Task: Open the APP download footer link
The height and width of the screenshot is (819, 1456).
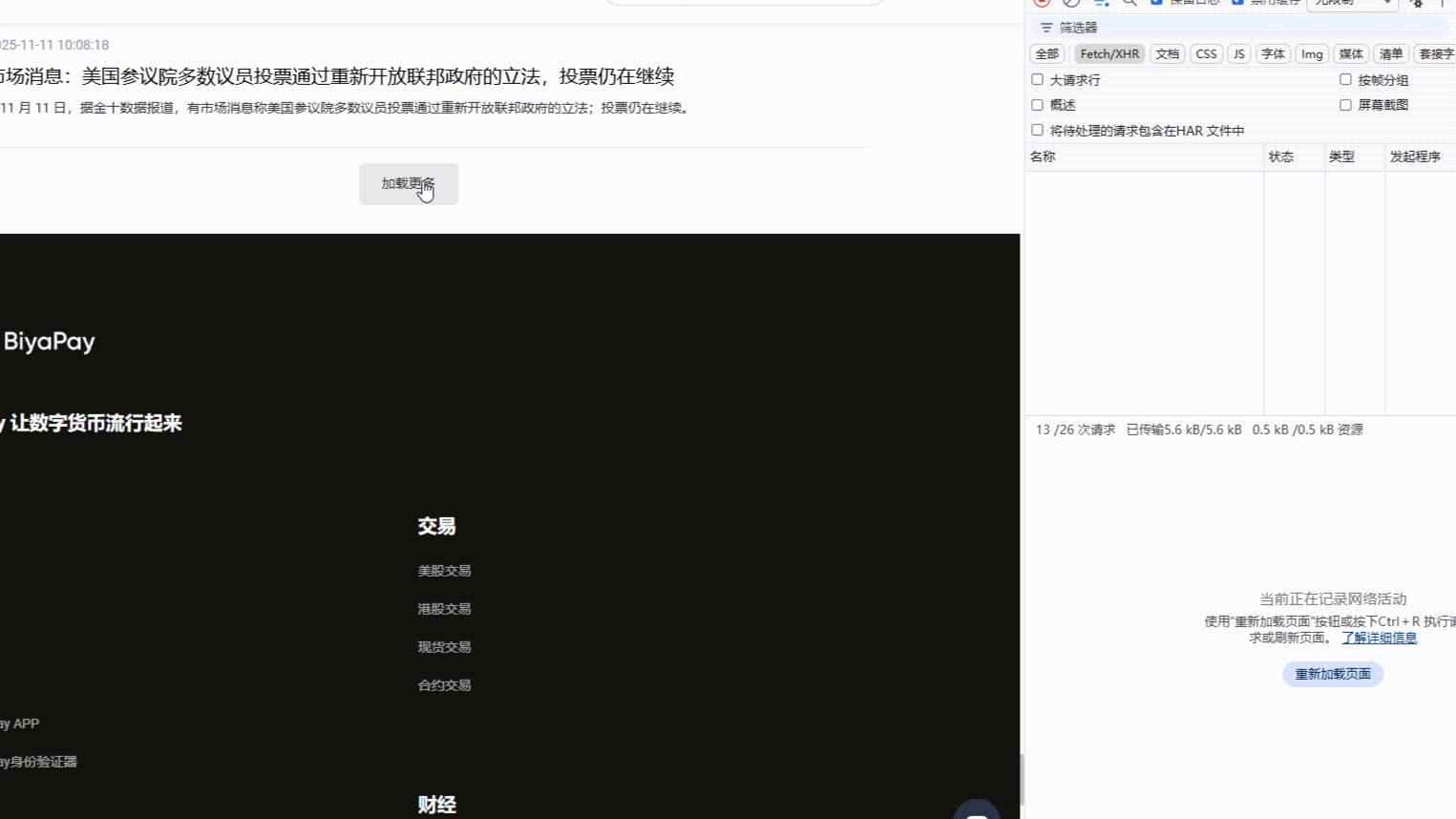Action: (x=19, y=724)
